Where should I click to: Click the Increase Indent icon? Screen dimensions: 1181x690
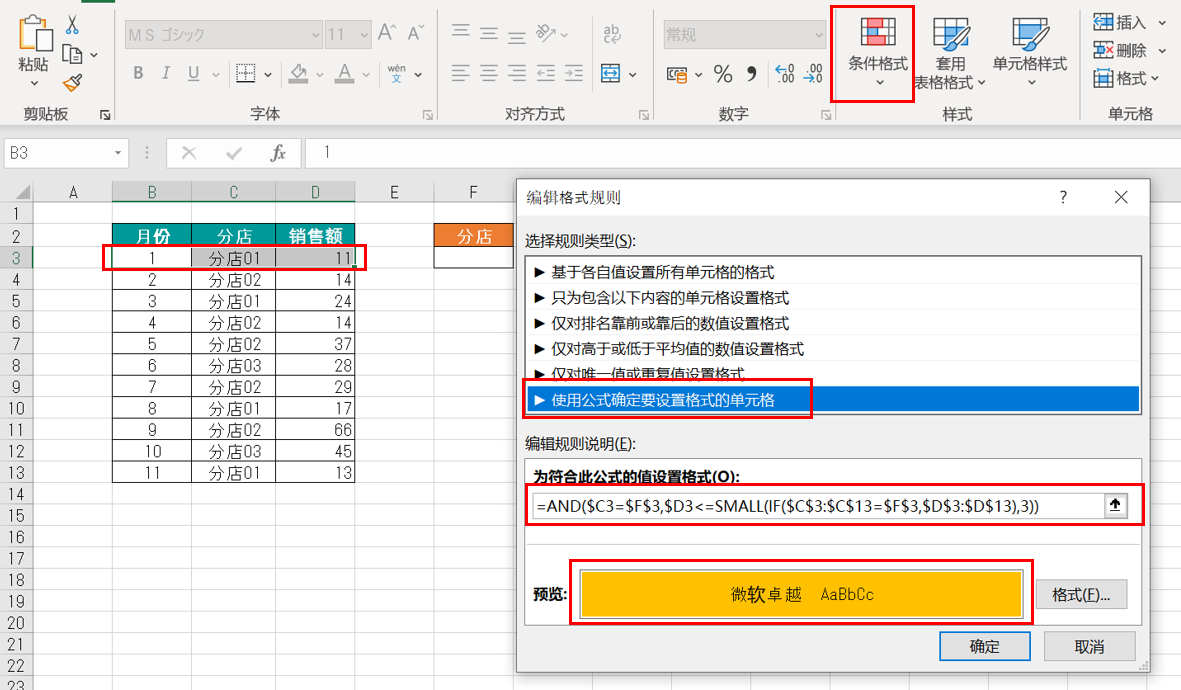pyautogui.click(x=574, y=73)
